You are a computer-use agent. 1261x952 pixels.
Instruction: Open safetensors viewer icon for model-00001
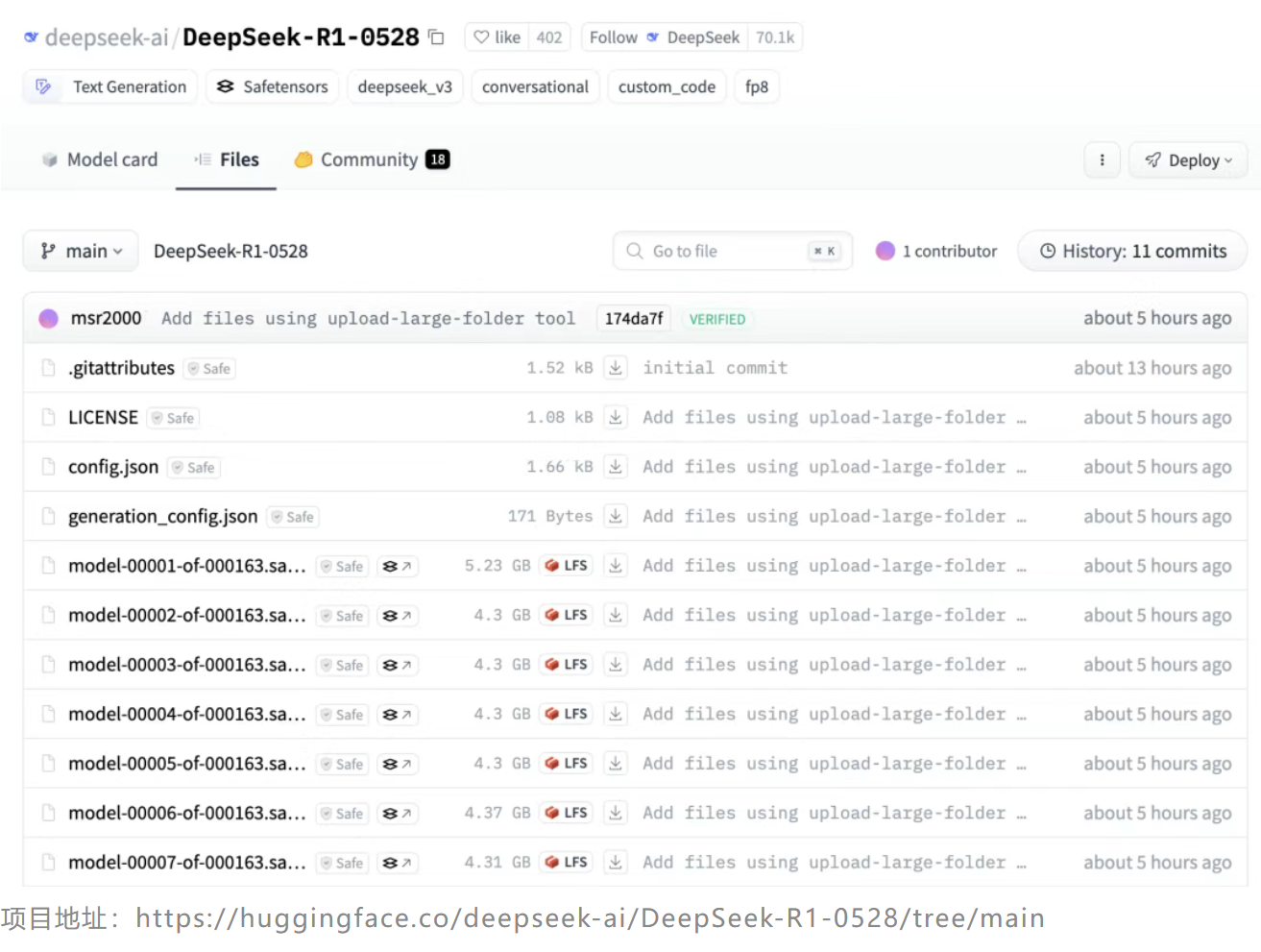397,566
